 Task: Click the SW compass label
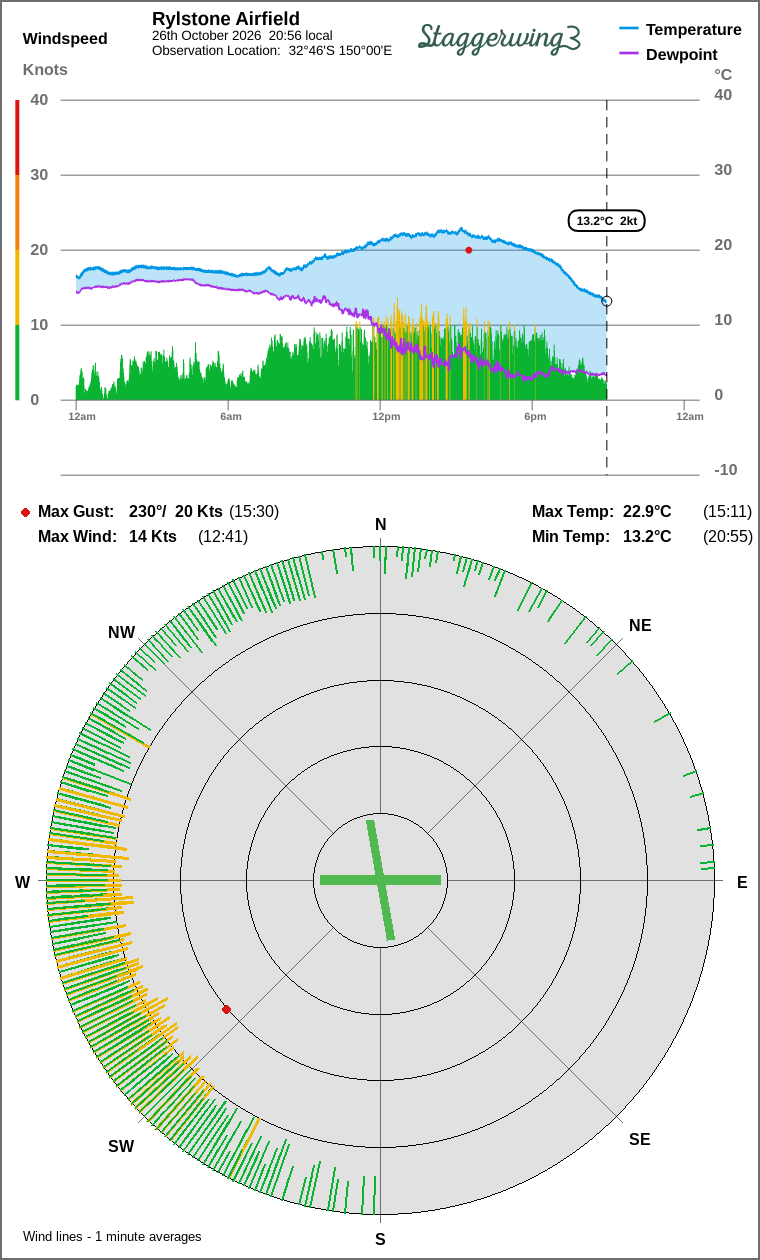121,1146
